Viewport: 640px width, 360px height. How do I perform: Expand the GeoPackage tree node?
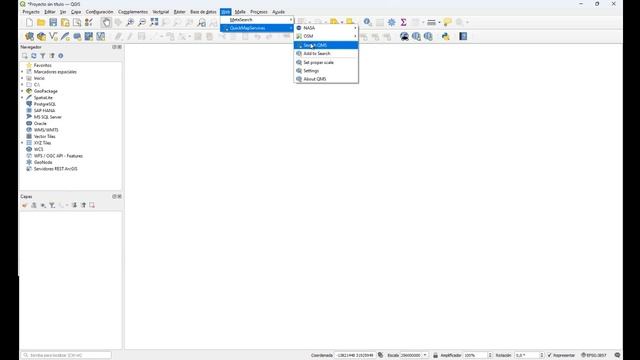tap(22, 91)
